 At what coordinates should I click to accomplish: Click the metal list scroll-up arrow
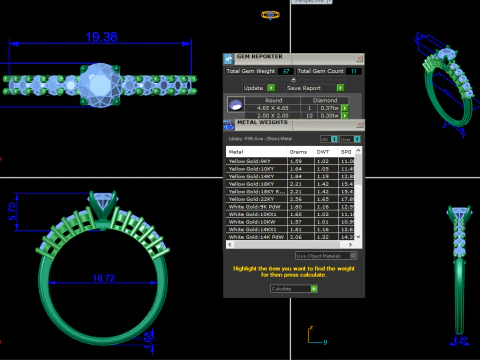pos(358,150)
